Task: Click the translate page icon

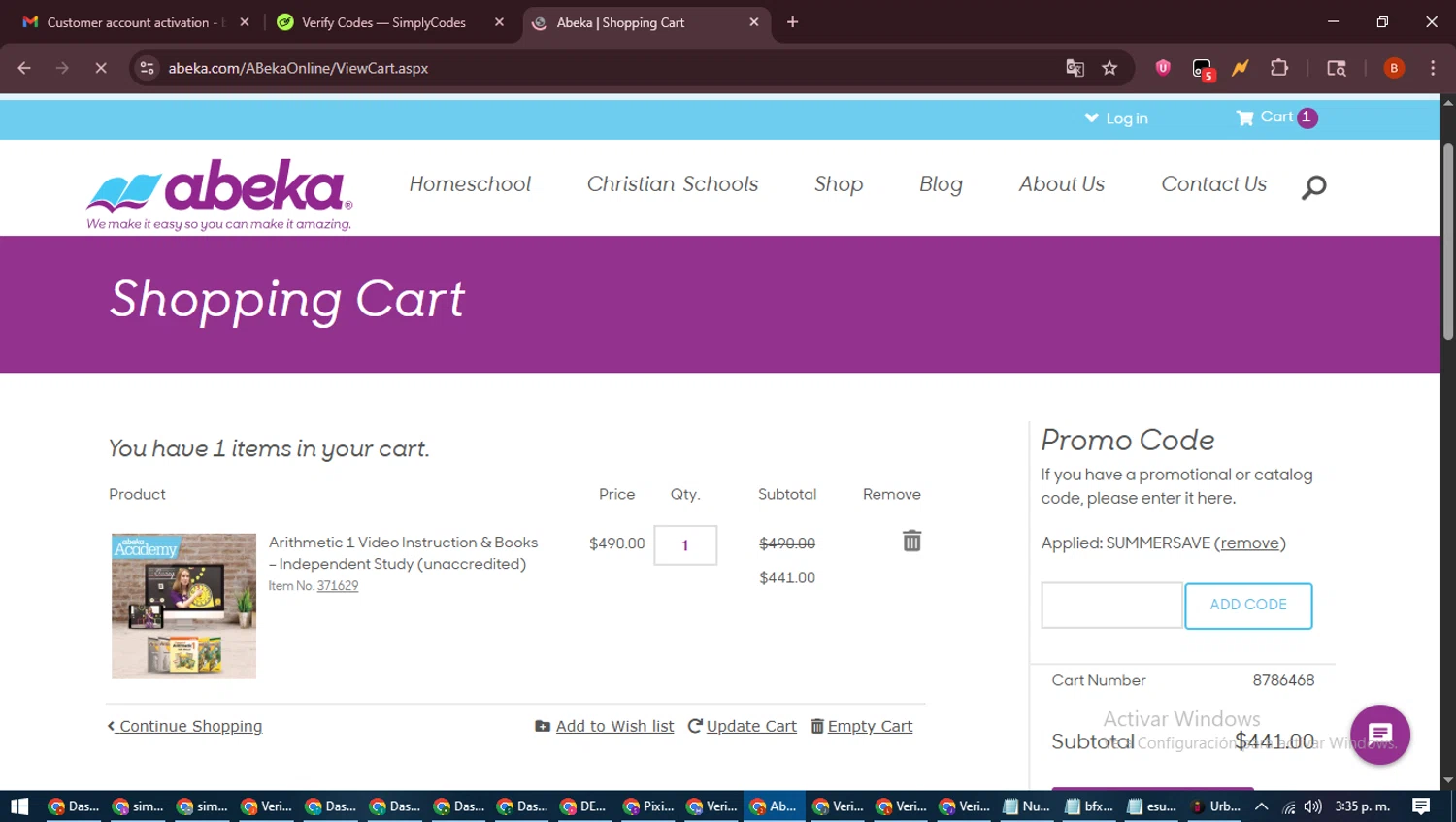Action: click(1075, 68)
